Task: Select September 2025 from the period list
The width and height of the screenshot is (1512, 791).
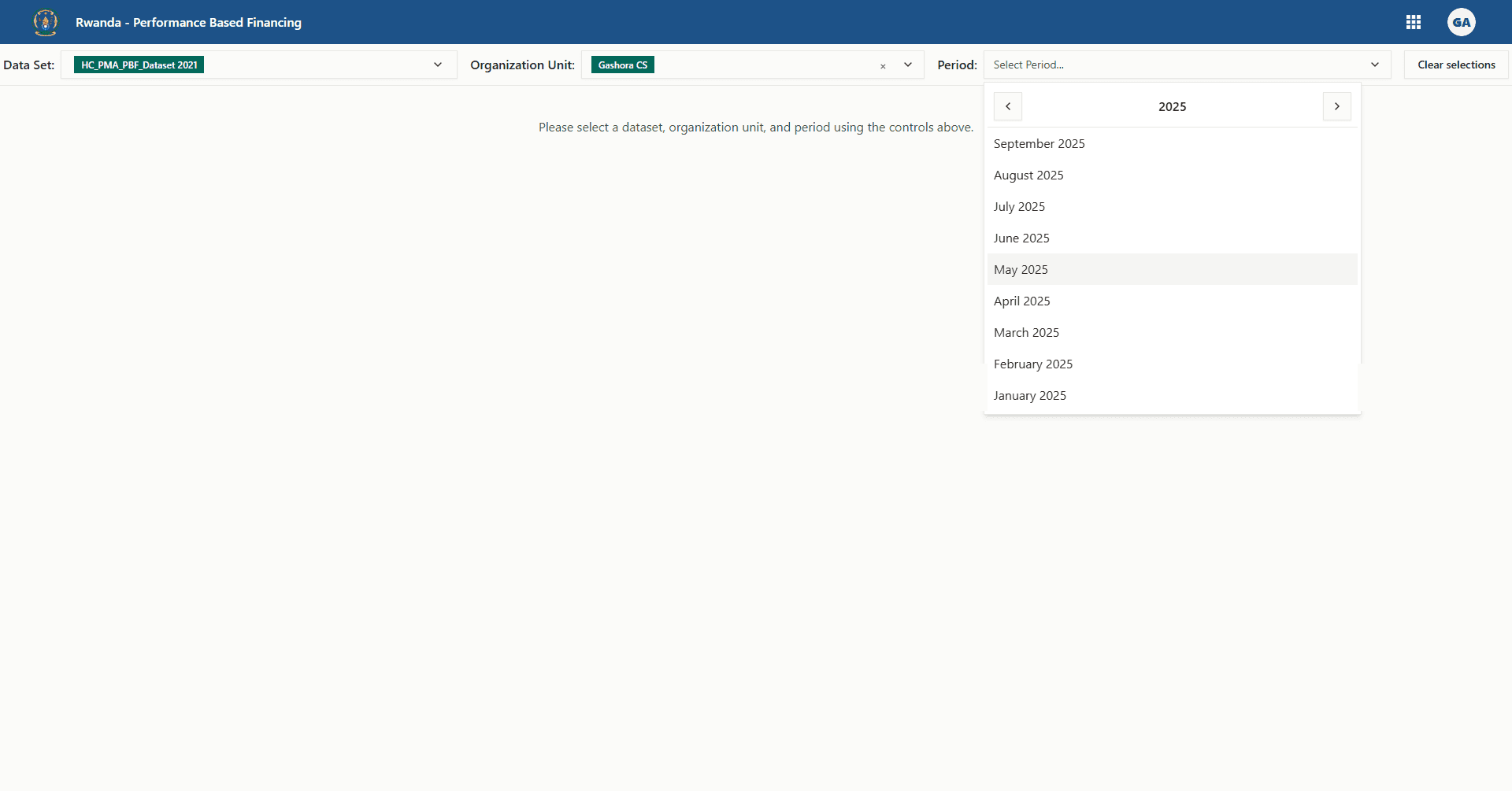Action: (x=1039, y=143)
